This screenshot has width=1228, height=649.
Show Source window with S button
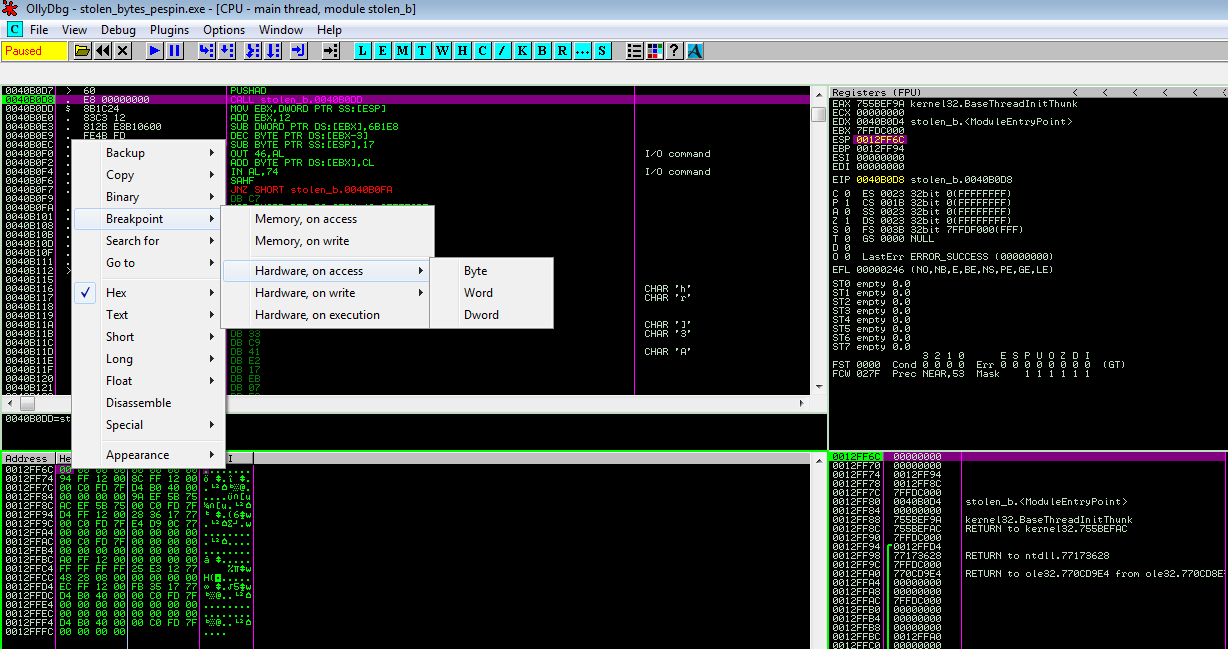pyautogui.click(x=601, y=50)
